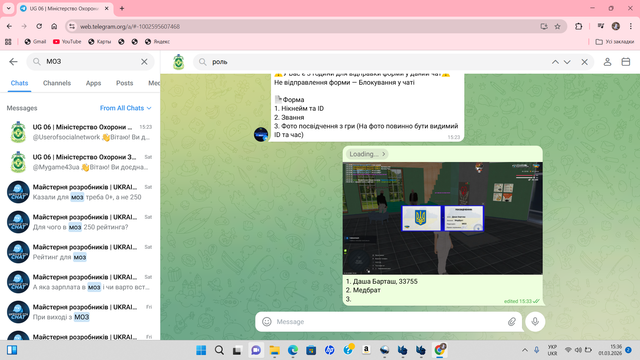View site information icon in the address bar

point(72,26)
